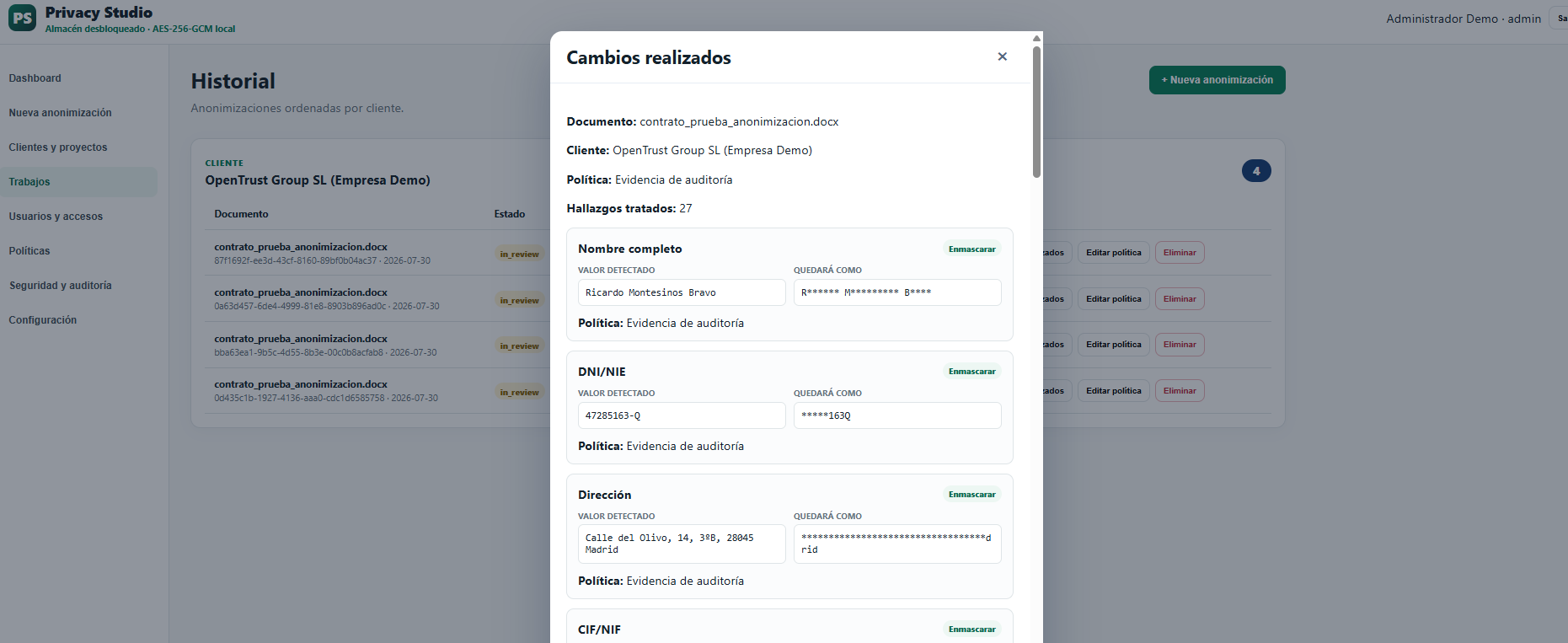Click Eliminar for the 87f1692f document
This screenshot has width=1568, height=643.
(1180, 253)
